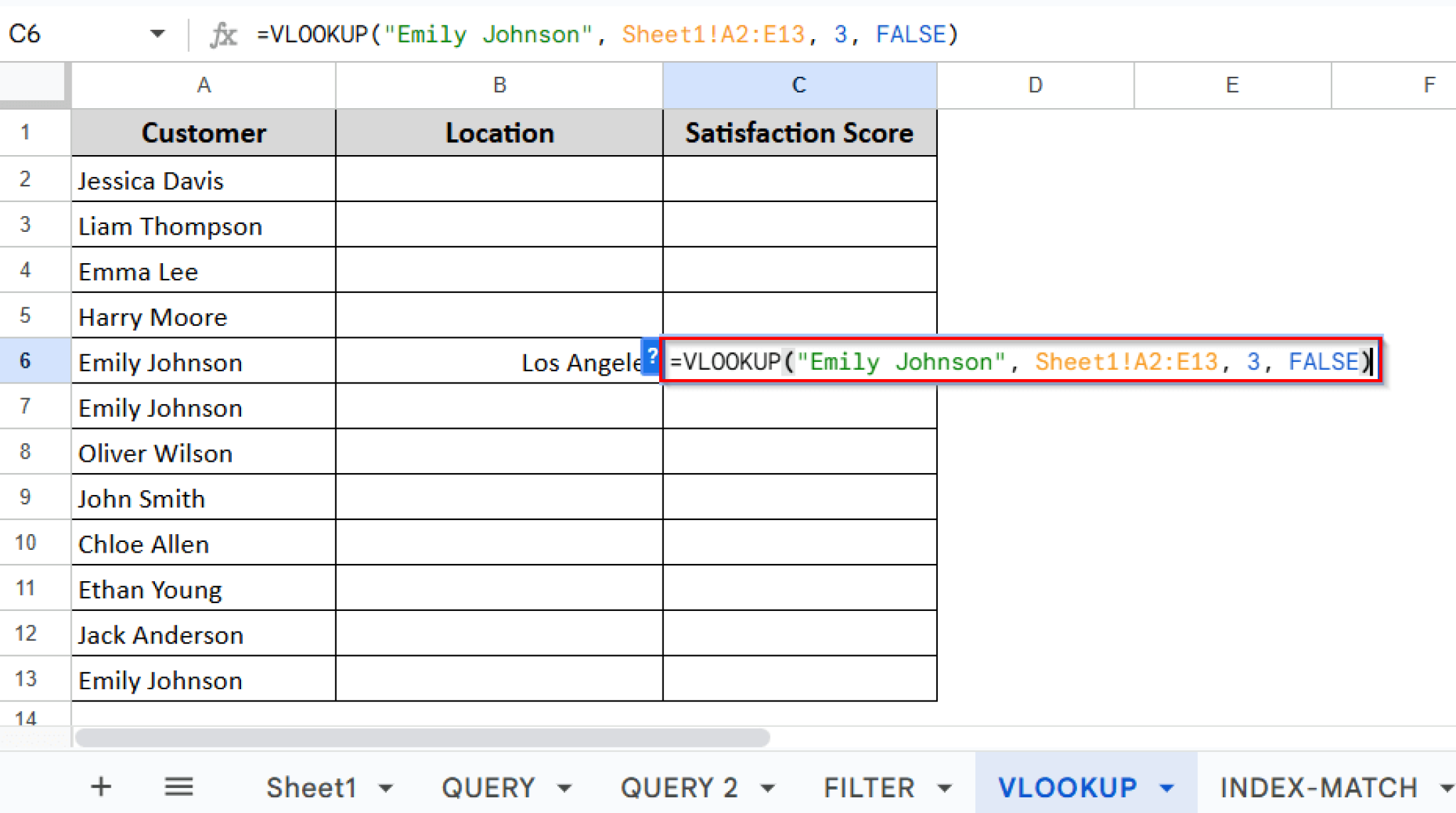Select column D header

[1035, 85]
